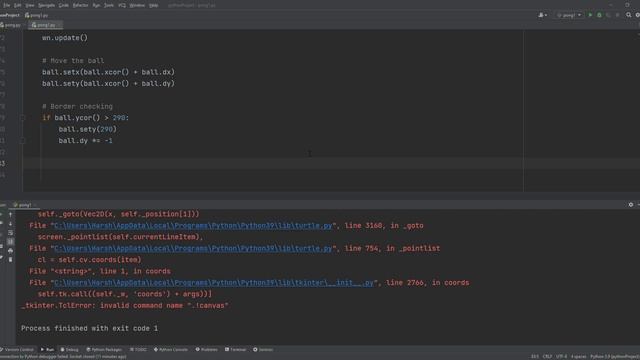Open the Terminal tool window
This screenshot has width=640, height=360.
(236, 350)
